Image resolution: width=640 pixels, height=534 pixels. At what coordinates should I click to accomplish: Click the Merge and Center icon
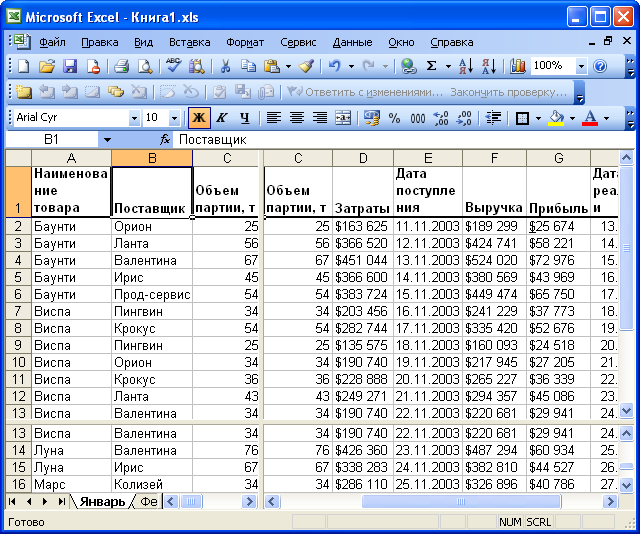[x=343, y=118]
